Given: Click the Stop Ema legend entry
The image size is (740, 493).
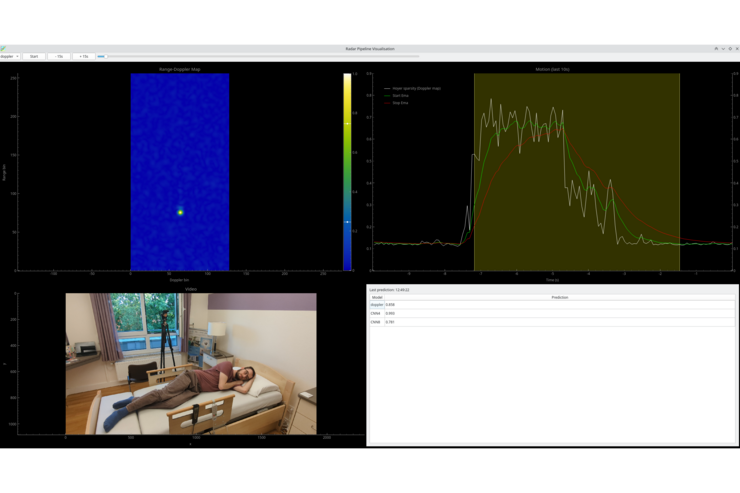Looking at the screenshot, I should (396, 103).
